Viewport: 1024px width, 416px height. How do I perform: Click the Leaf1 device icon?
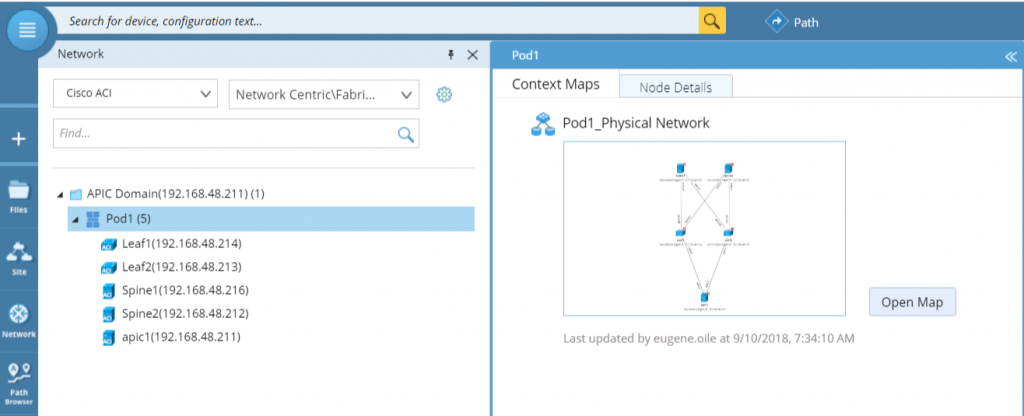click(x=108, y=244)
